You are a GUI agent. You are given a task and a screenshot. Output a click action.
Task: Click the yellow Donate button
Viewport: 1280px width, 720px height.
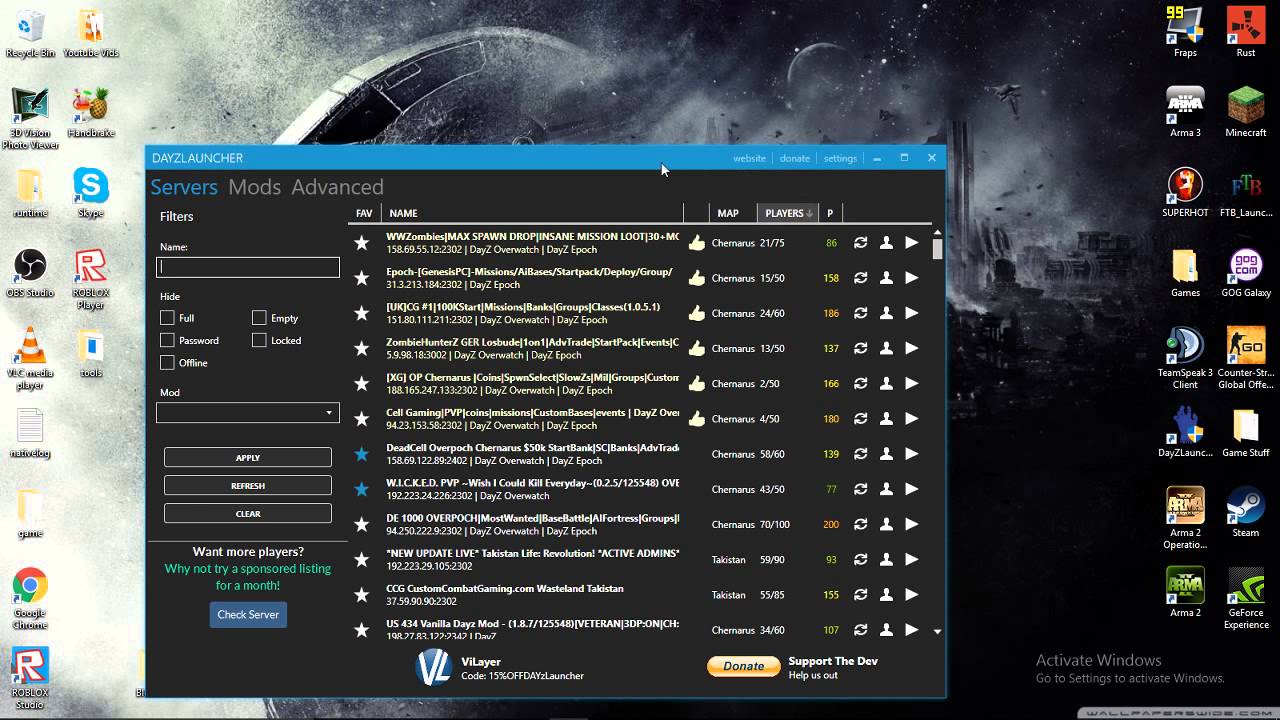pyautogui.click(x=743, y=666)
